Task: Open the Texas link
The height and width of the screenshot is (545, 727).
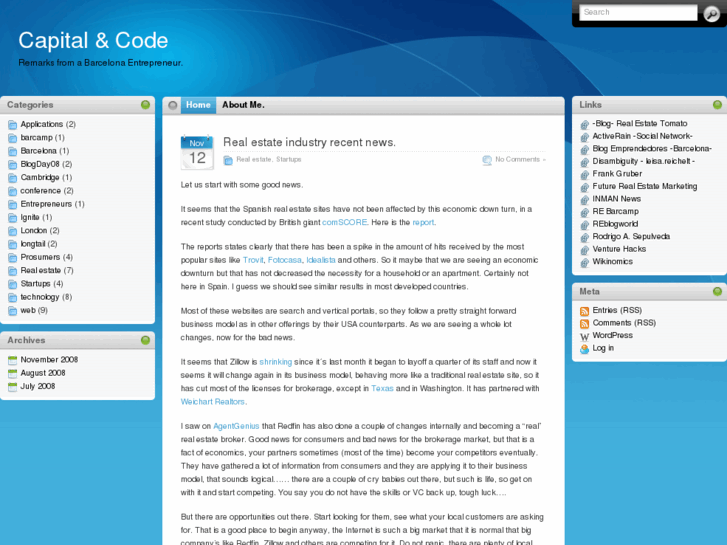Action: 382,389
